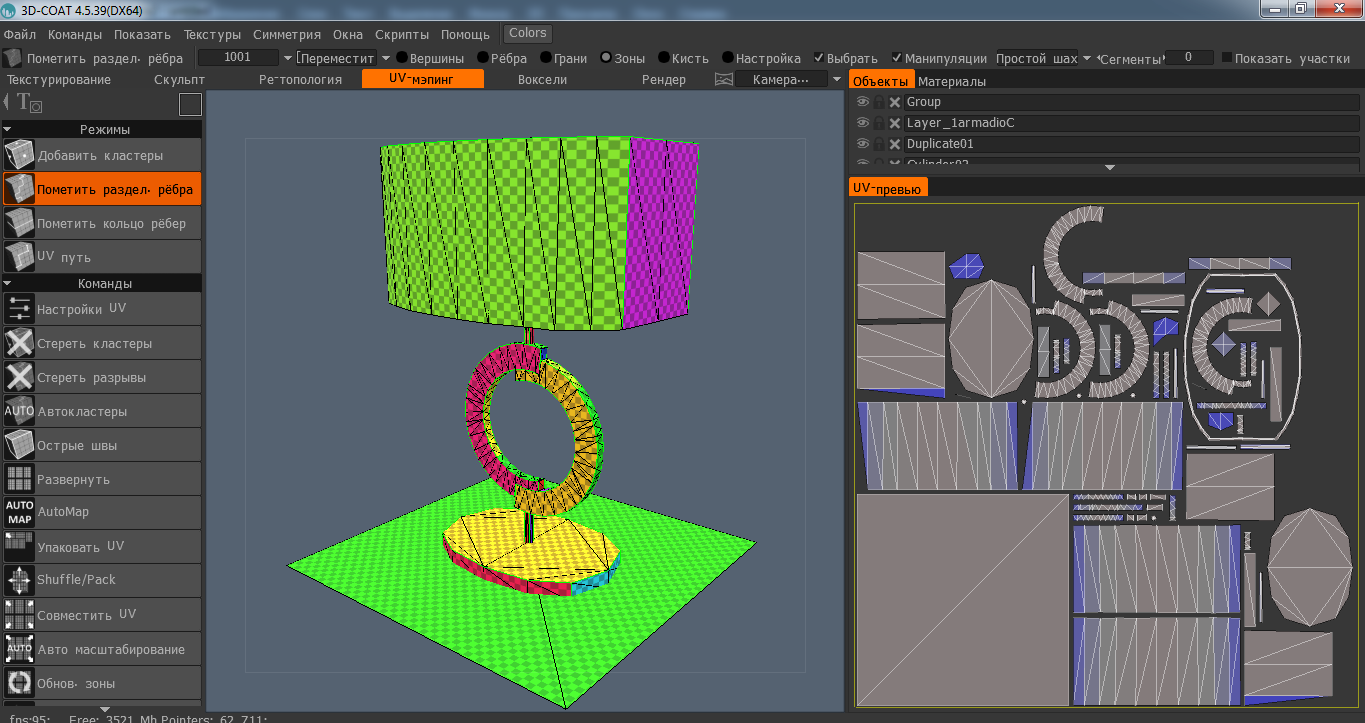Run the AutoMap command icon
1365x723 pixels.
pos(19,513)
